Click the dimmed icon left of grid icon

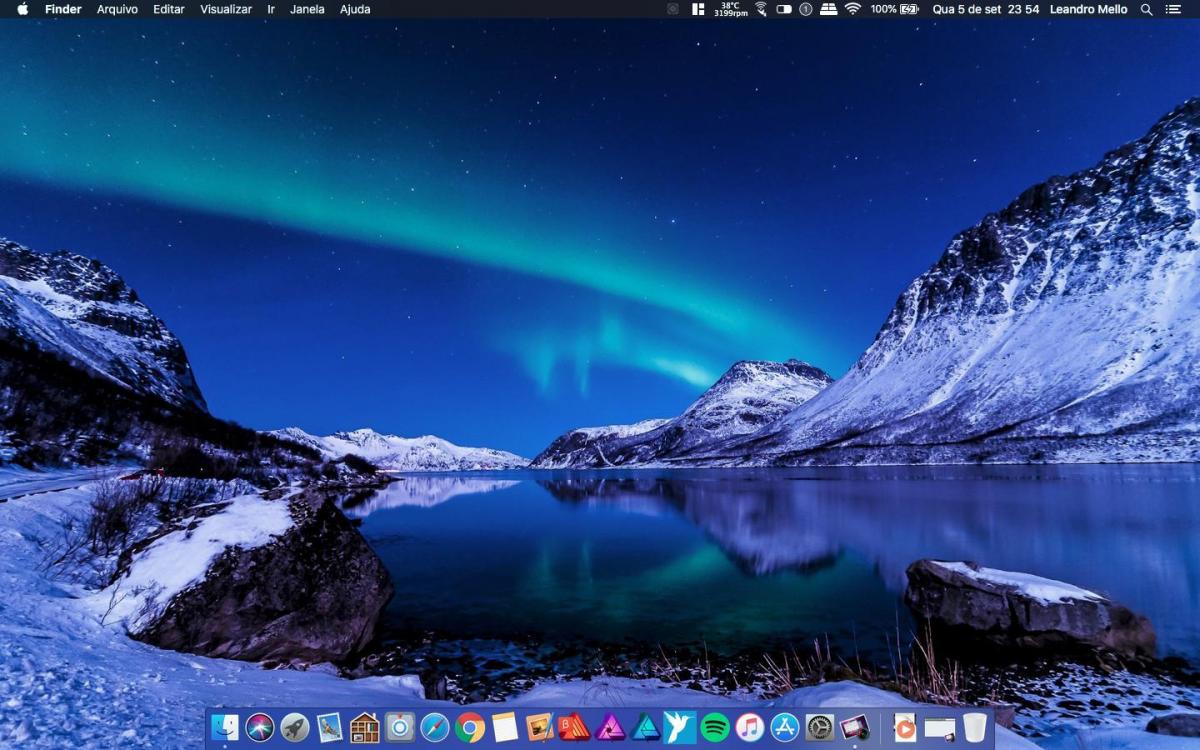(x=673, y=9)
